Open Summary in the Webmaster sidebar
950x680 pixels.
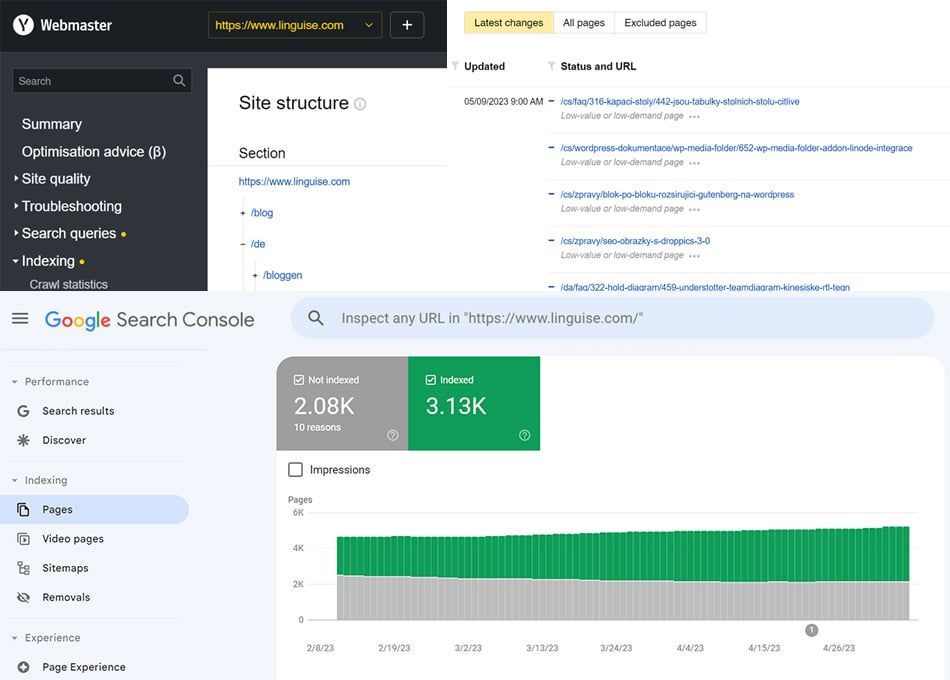click(52, 124)
